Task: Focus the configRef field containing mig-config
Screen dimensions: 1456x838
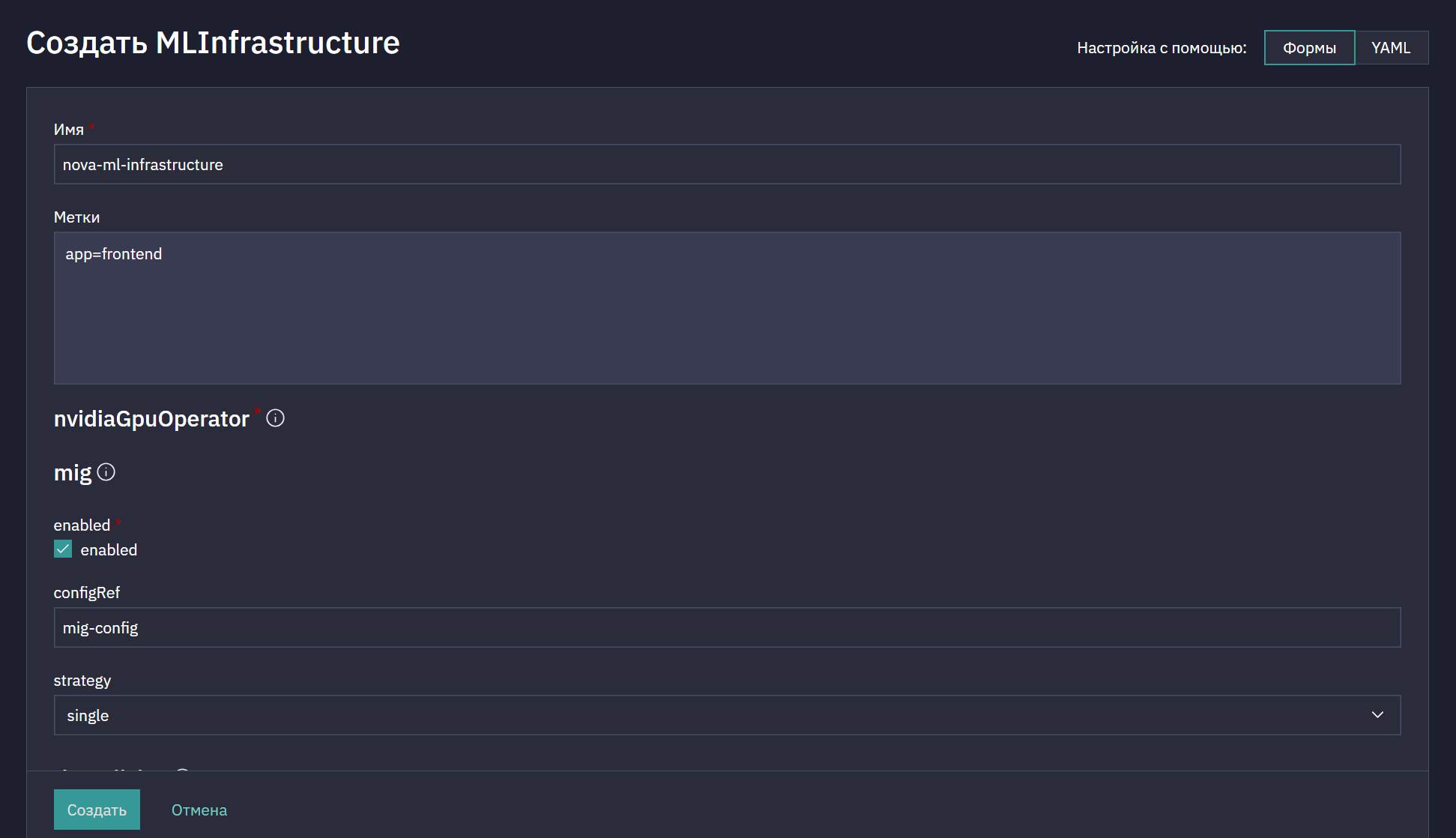Action: [727, 627]
